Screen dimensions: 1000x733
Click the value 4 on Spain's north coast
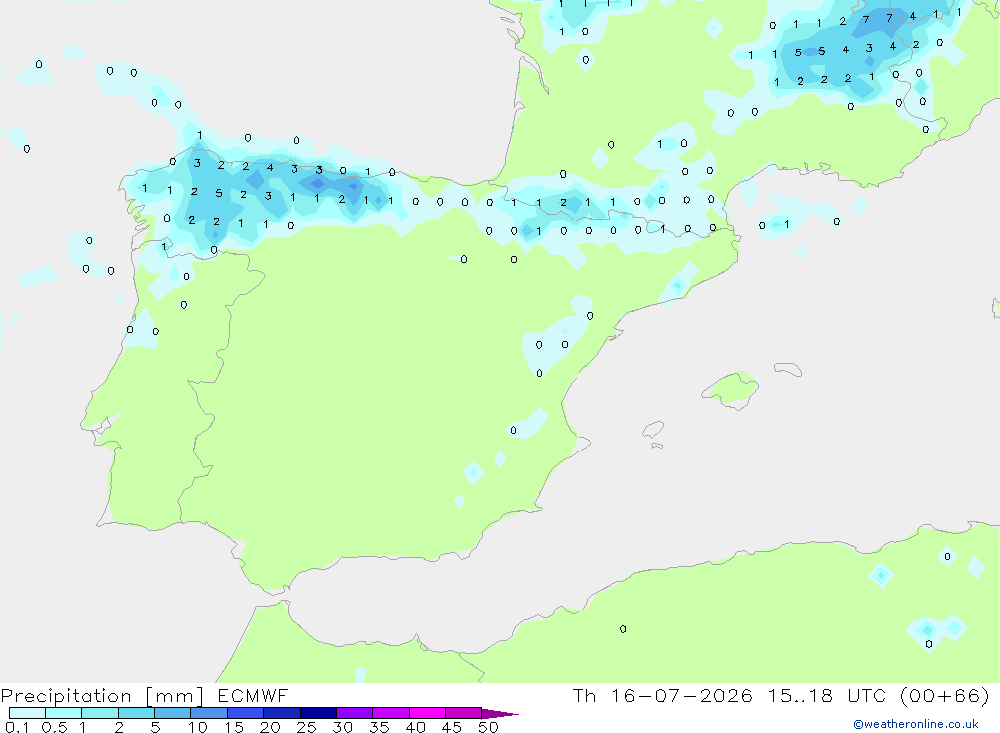pos(270,167)
